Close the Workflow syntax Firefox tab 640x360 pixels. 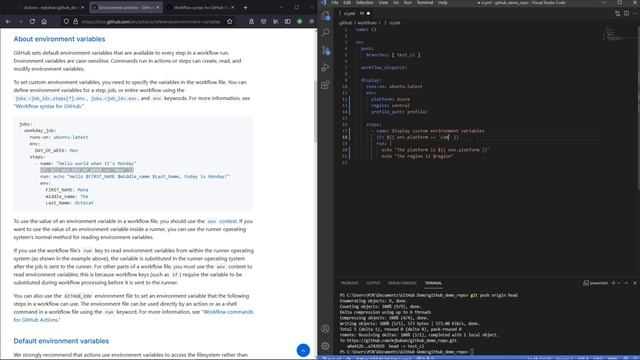click(233, 7)
